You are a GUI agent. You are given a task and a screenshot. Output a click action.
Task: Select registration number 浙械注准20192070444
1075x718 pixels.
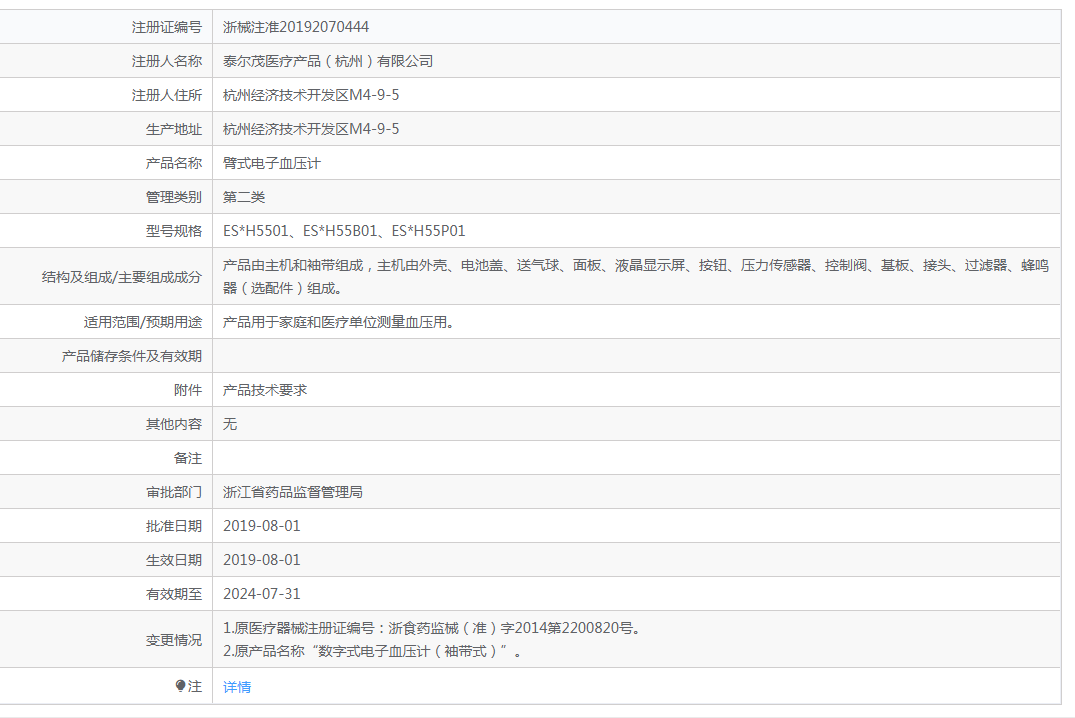[295, 27]
